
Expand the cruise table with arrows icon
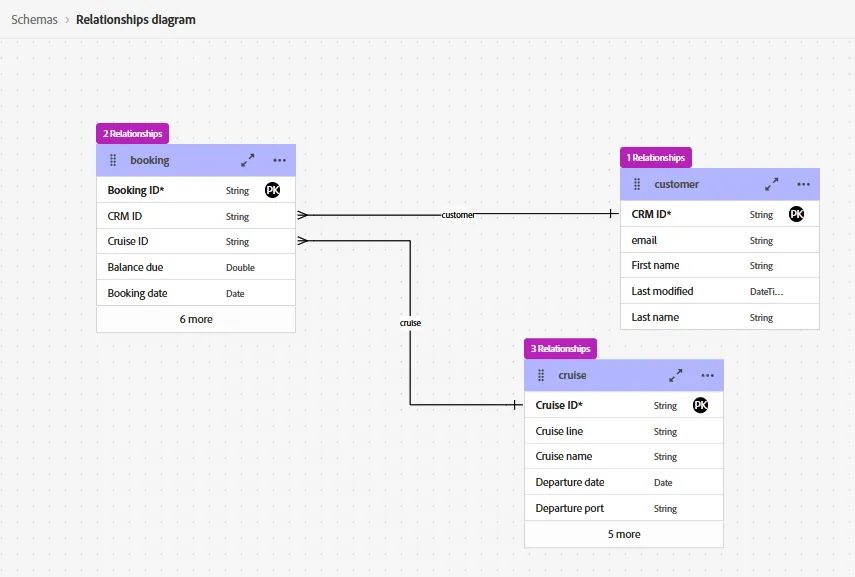[x=676, y=375]
